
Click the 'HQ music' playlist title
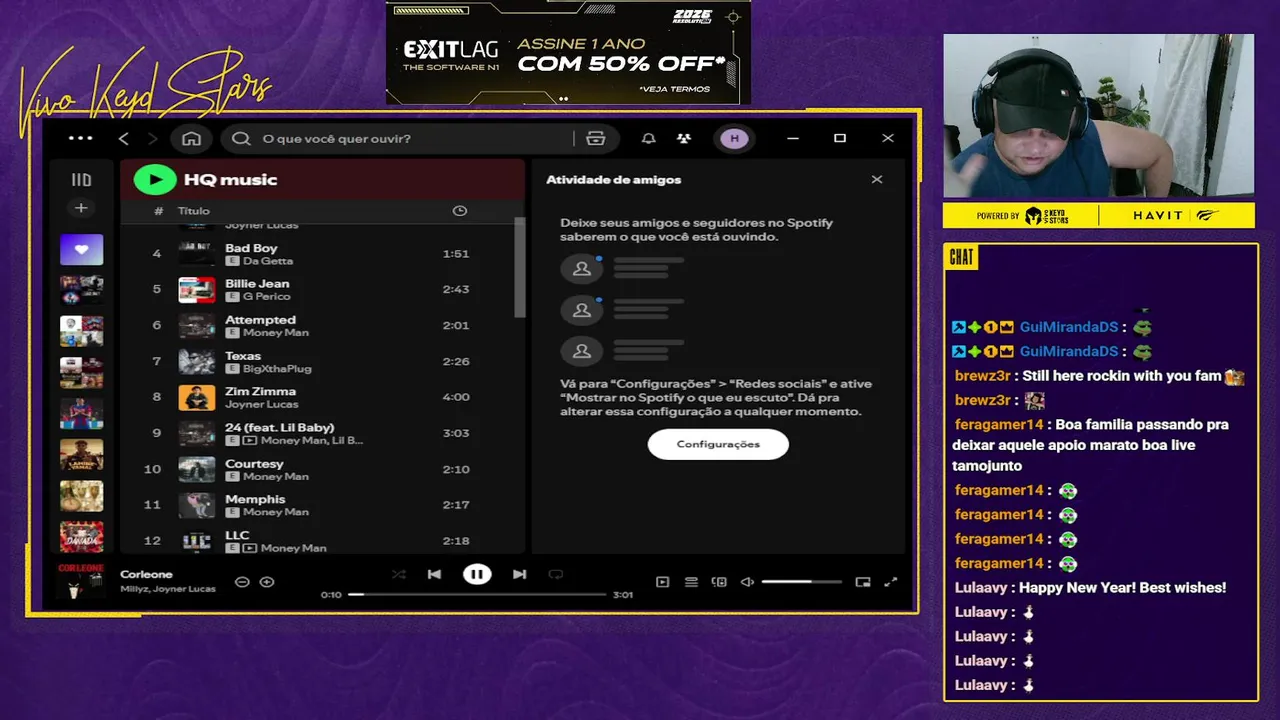point(230,180)
